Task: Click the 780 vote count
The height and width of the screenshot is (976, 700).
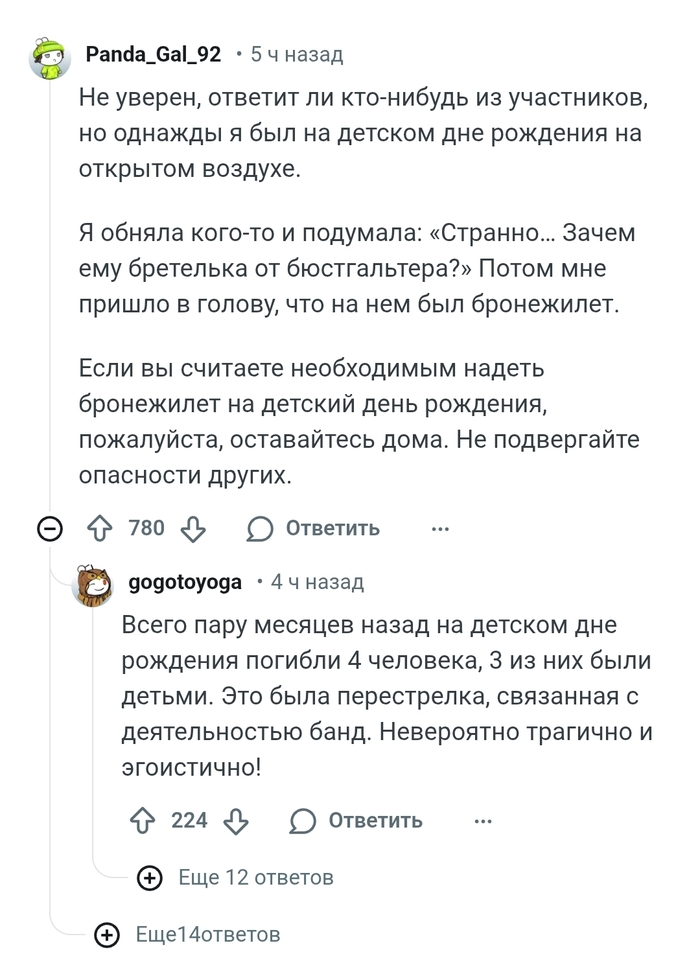Action: [146, 528]
